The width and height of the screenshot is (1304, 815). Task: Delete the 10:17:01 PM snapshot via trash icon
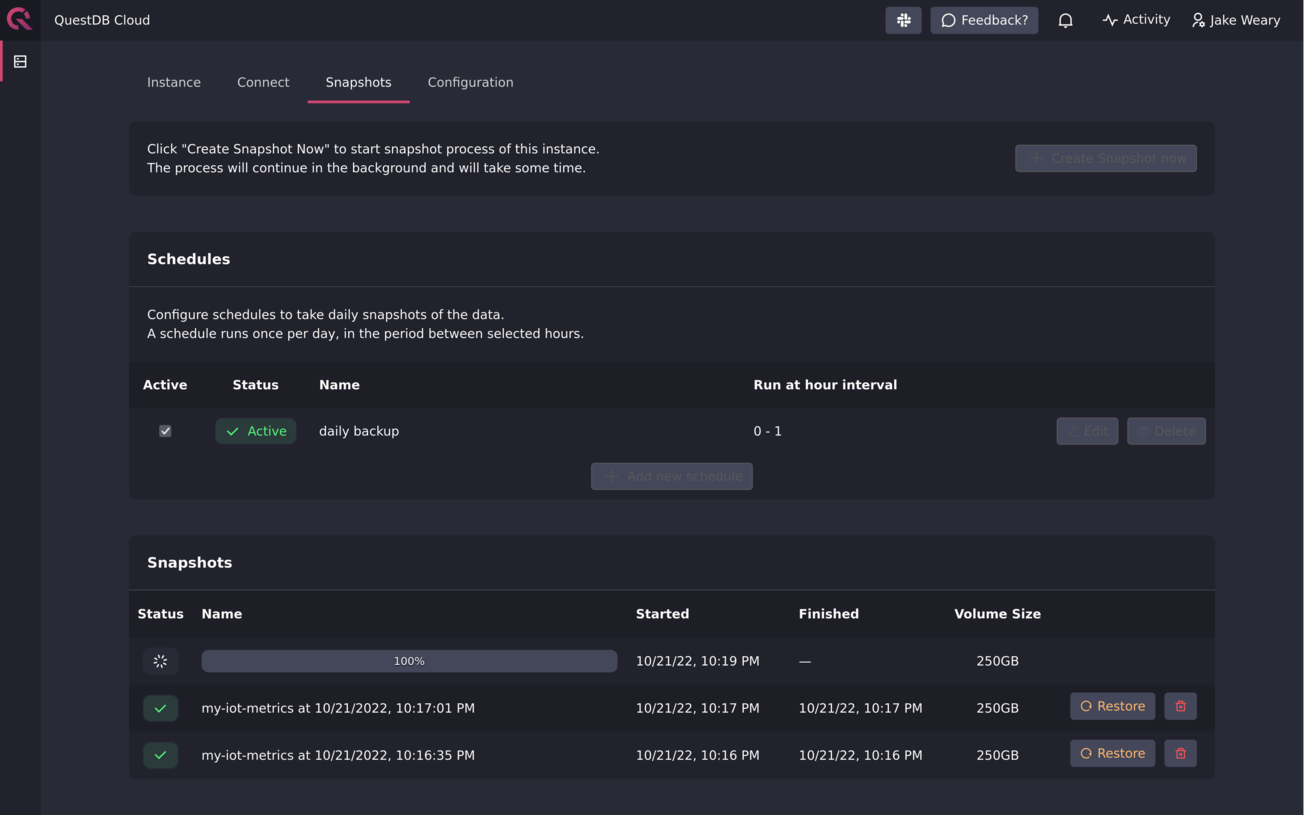click(1180, 706)
